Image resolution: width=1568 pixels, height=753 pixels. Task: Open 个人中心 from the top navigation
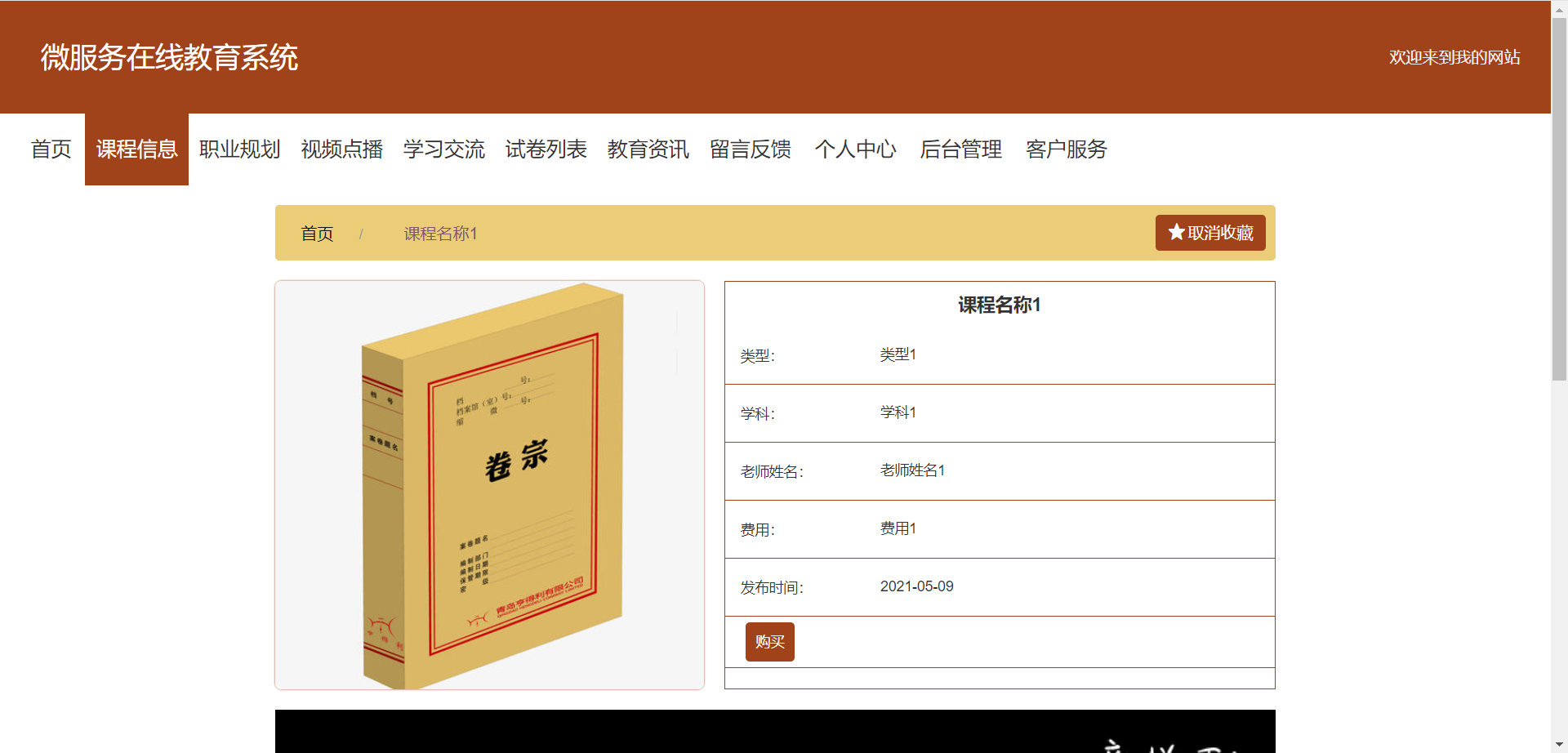pyautogui.click(x=855, y=149)
